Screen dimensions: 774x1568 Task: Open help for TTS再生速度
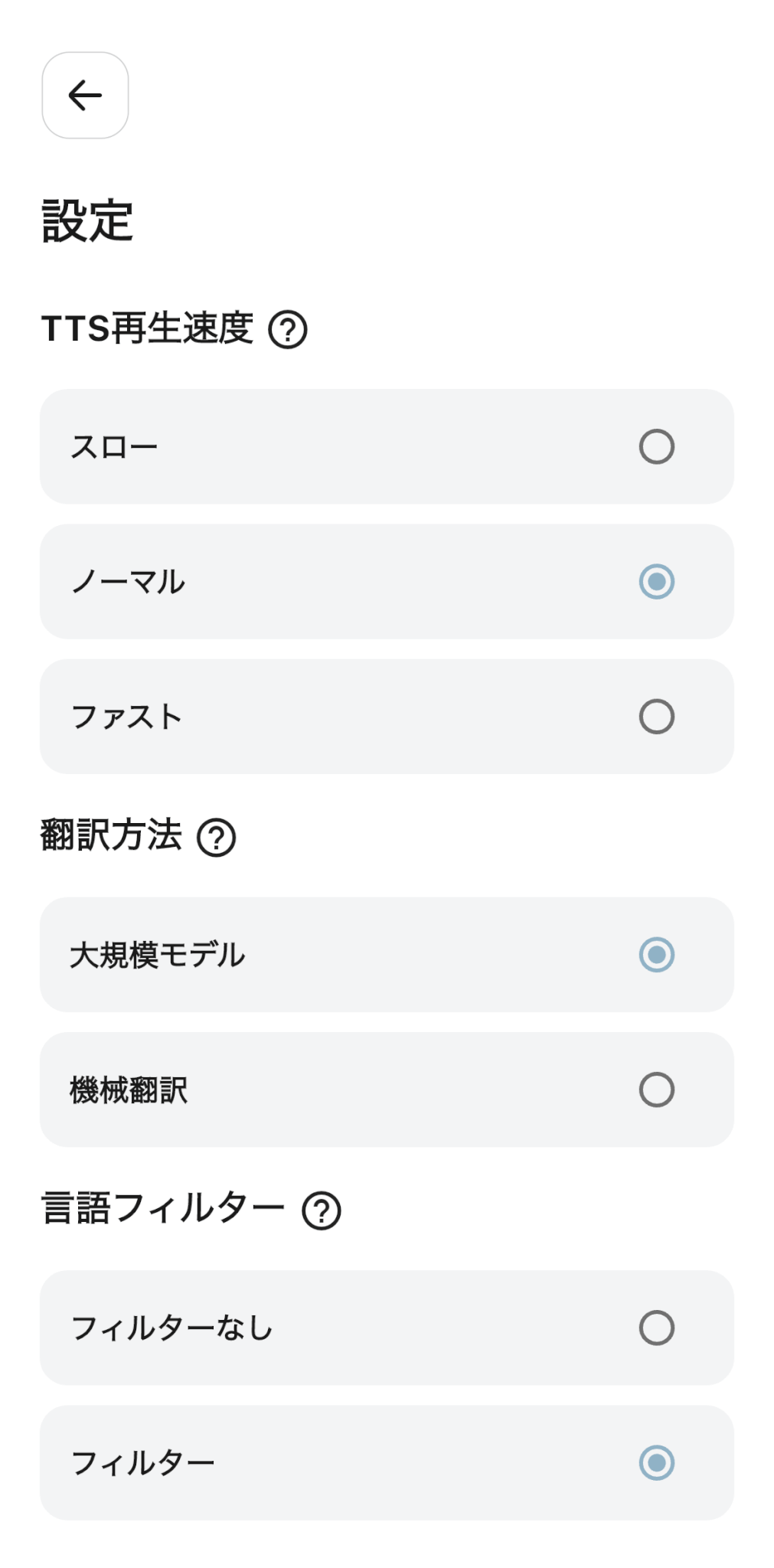288,330
